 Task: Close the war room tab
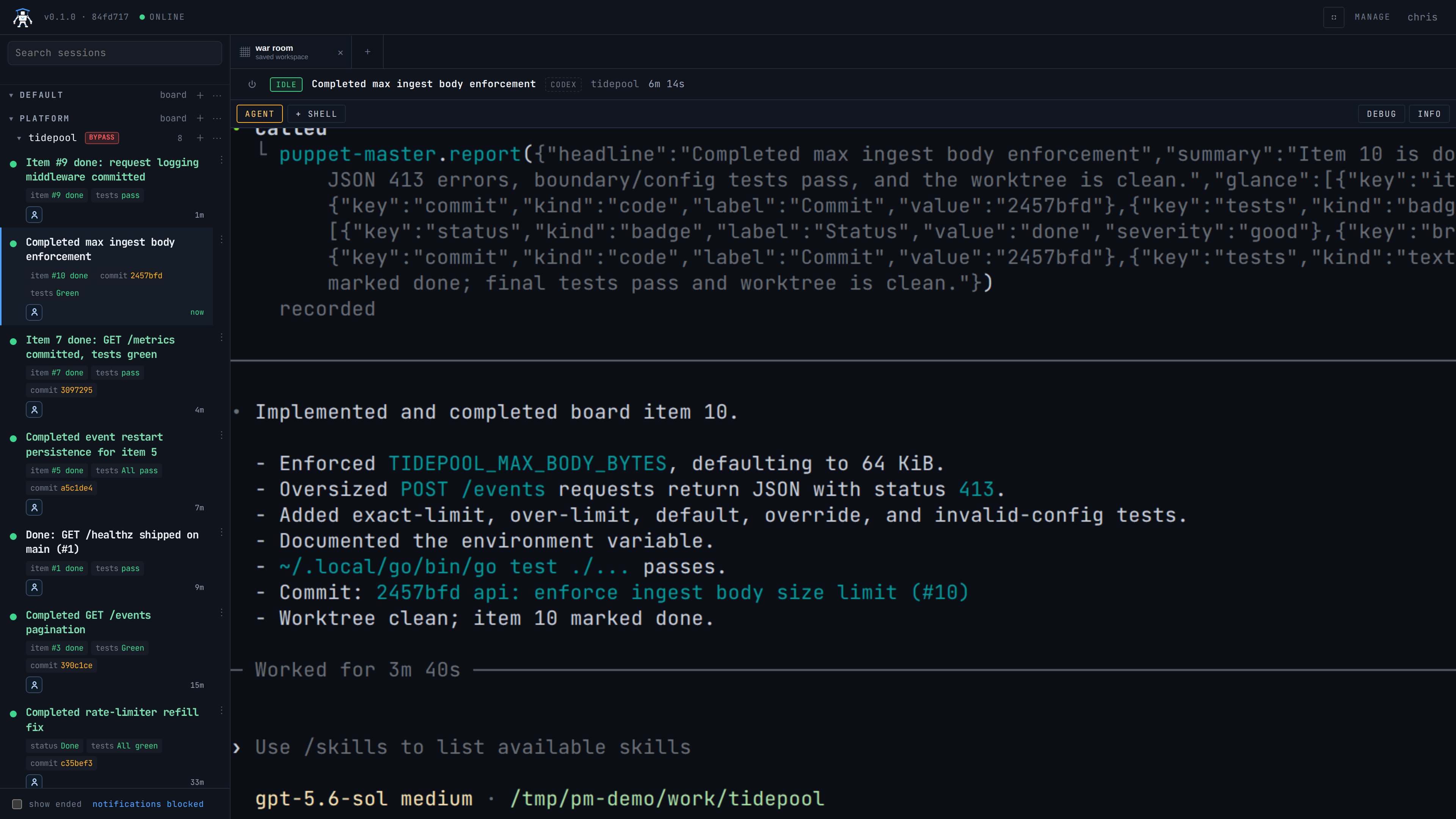[340, 53]
